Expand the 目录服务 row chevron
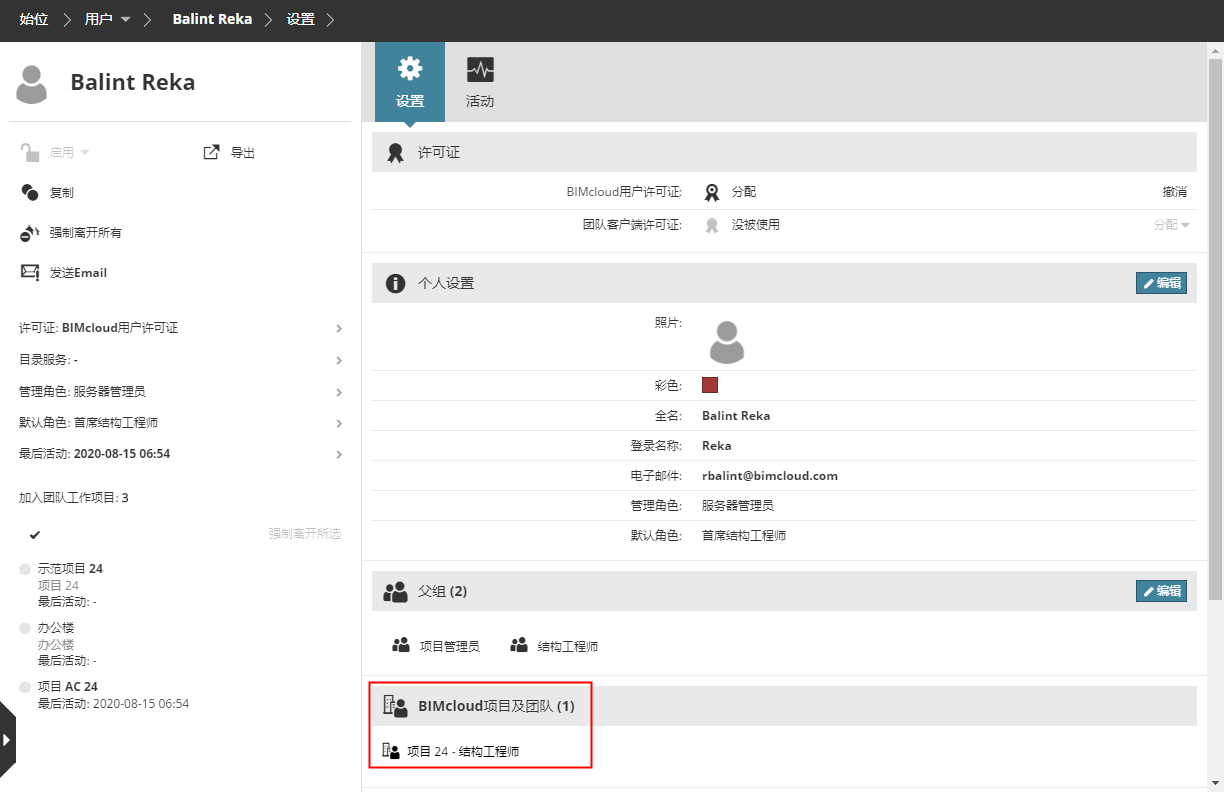 coord(339,360)
